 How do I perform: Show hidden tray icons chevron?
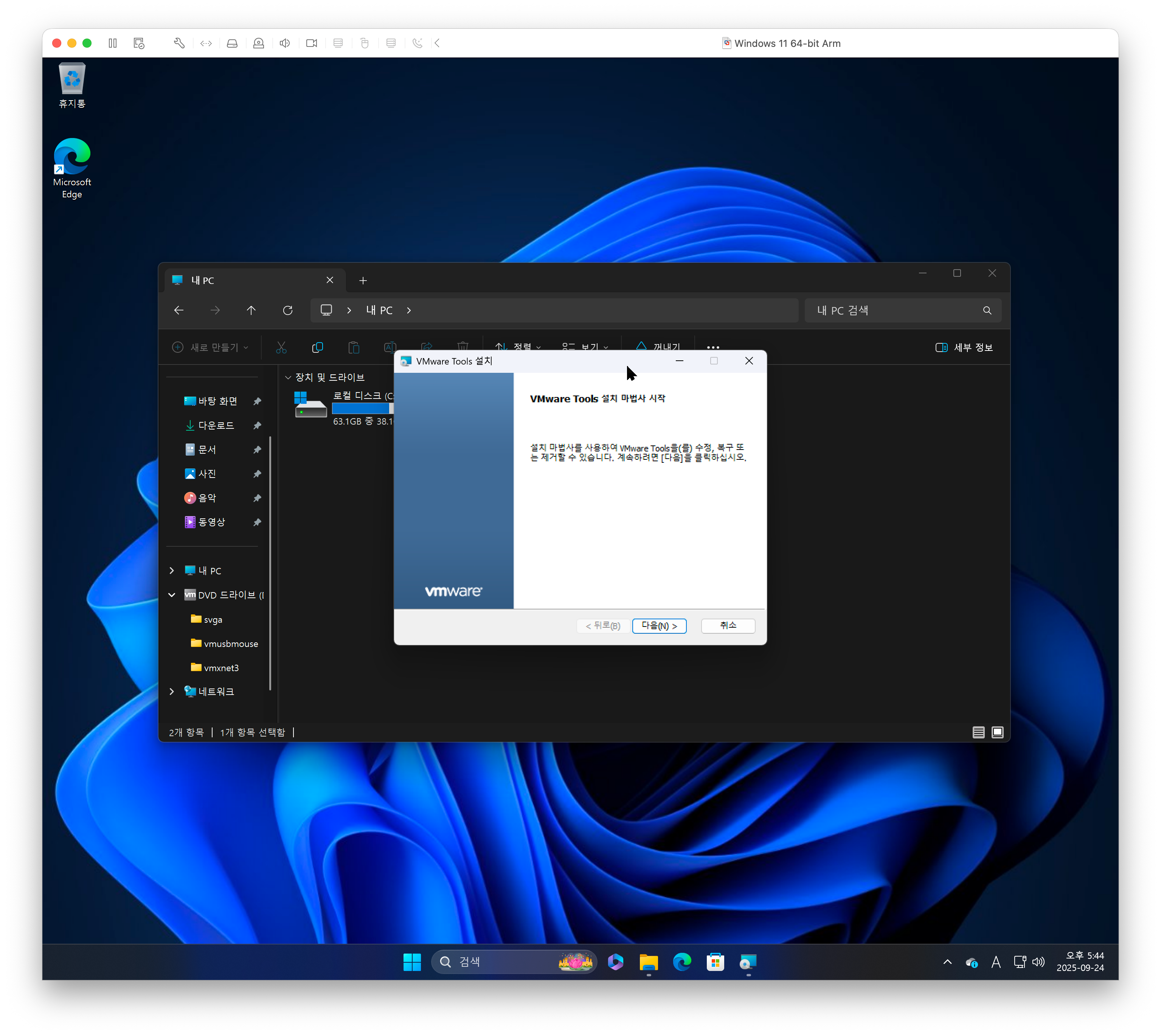tap(947, 963)
